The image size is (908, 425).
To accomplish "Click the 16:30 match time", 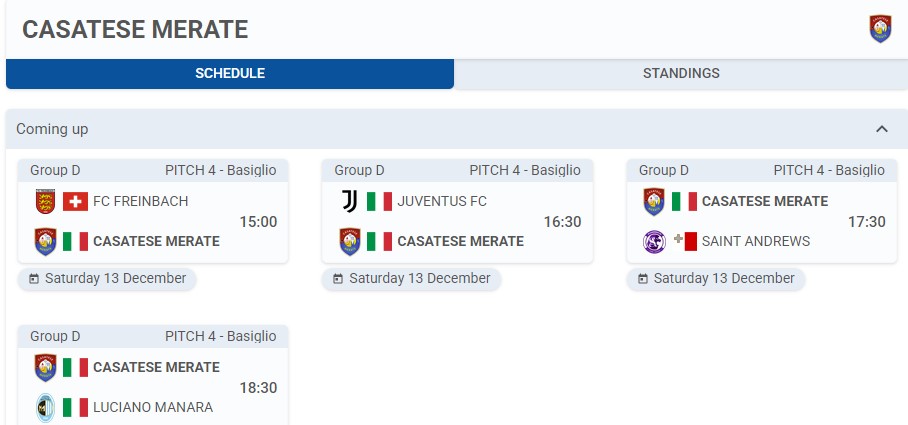I will tap(563, 222).
